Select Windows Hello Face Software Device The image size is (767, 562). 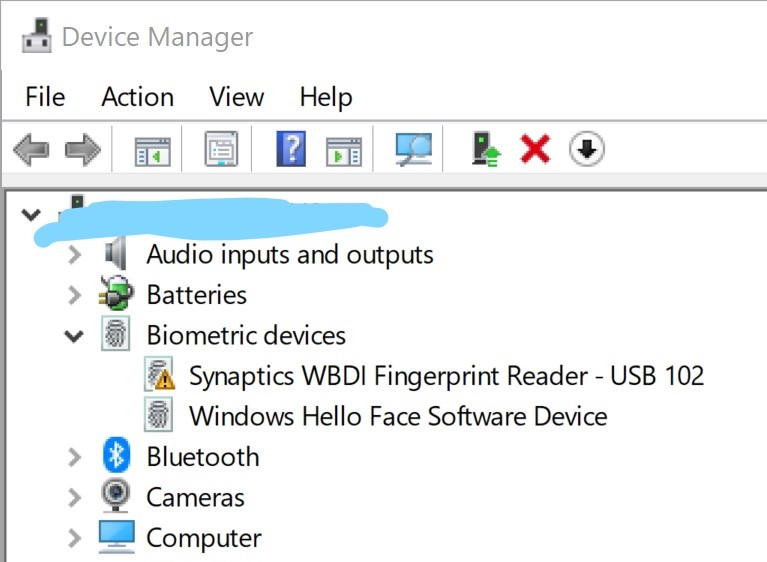[x=397, y=416]
